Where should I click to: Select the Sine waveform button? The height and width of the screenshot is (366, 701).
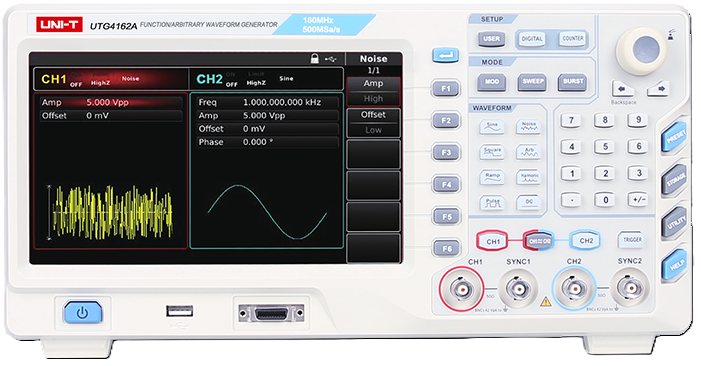(x=492, y=127)
